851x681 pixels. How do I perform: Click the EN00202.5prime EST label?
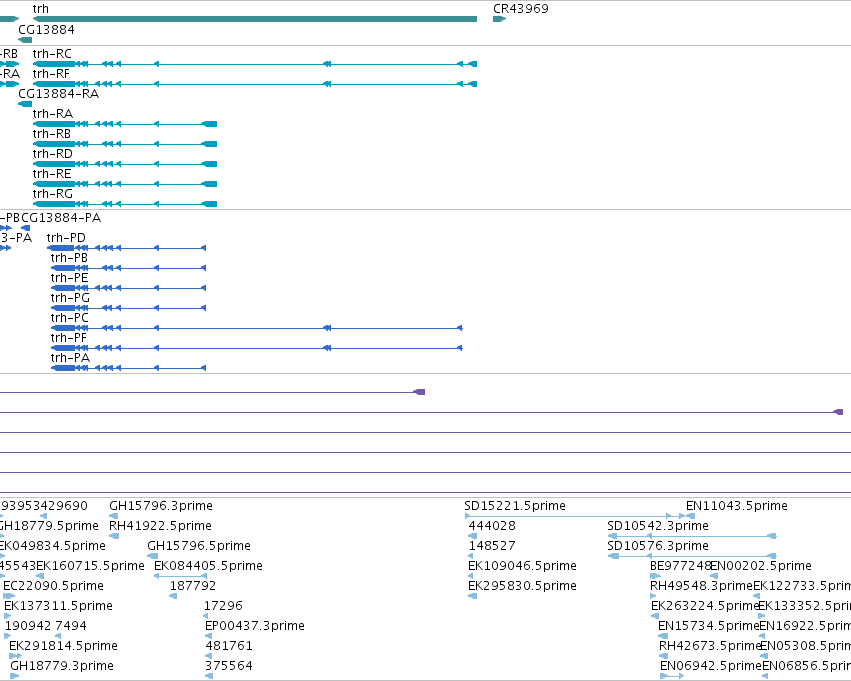pos(761,566)
